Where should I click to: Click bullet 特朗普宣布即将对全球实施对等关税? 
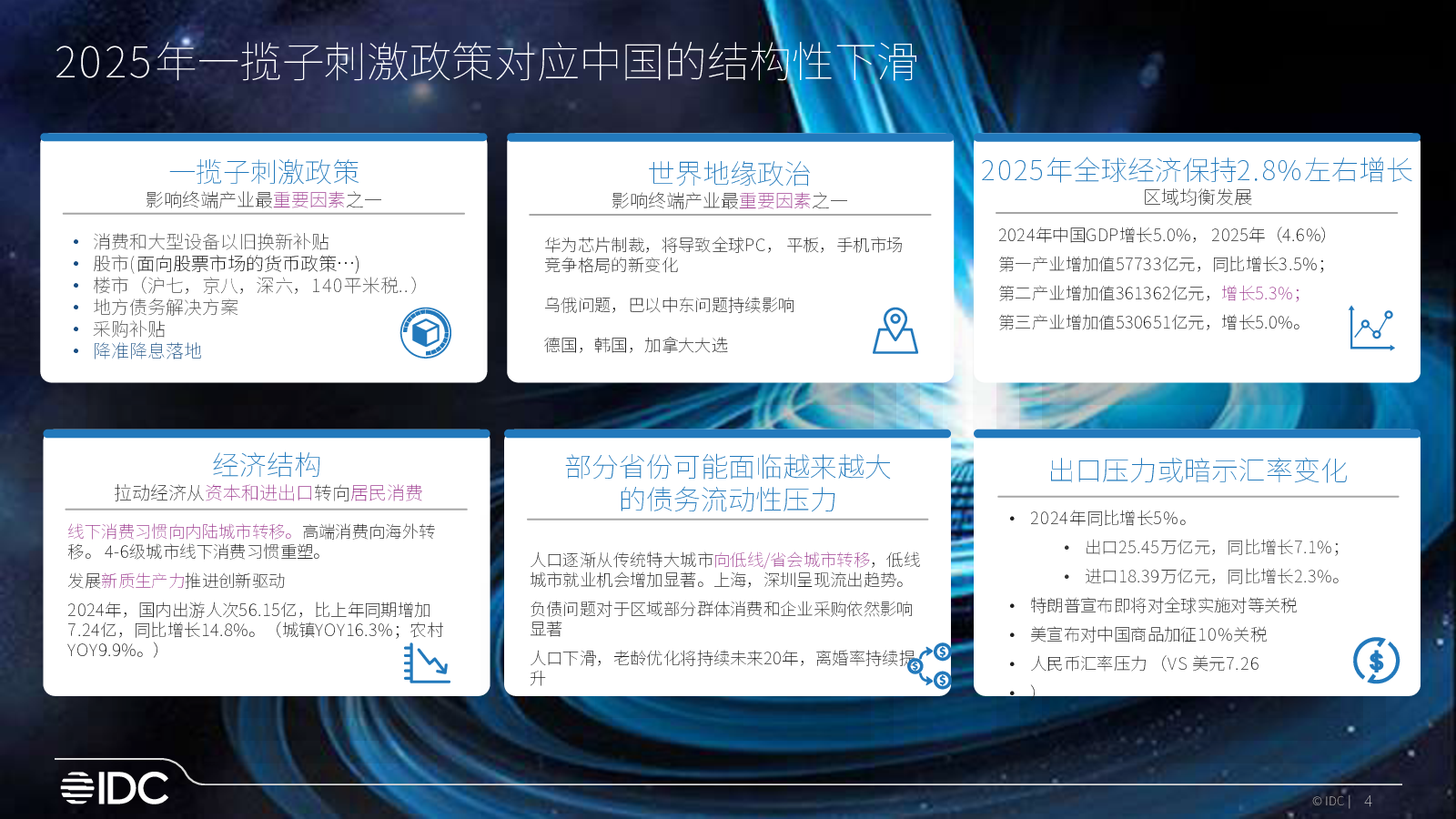[x=1164, y=606]
